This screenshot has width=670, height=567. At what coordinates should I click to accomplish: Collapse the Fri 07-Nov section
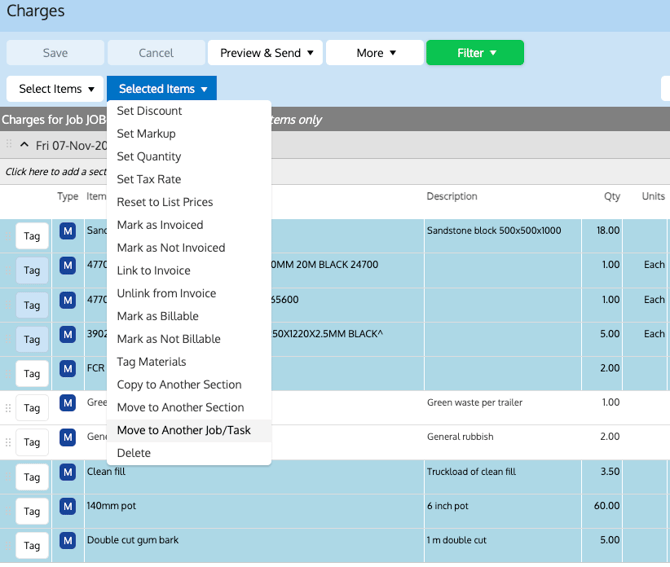pyautogui.click(x=24, y=145)
